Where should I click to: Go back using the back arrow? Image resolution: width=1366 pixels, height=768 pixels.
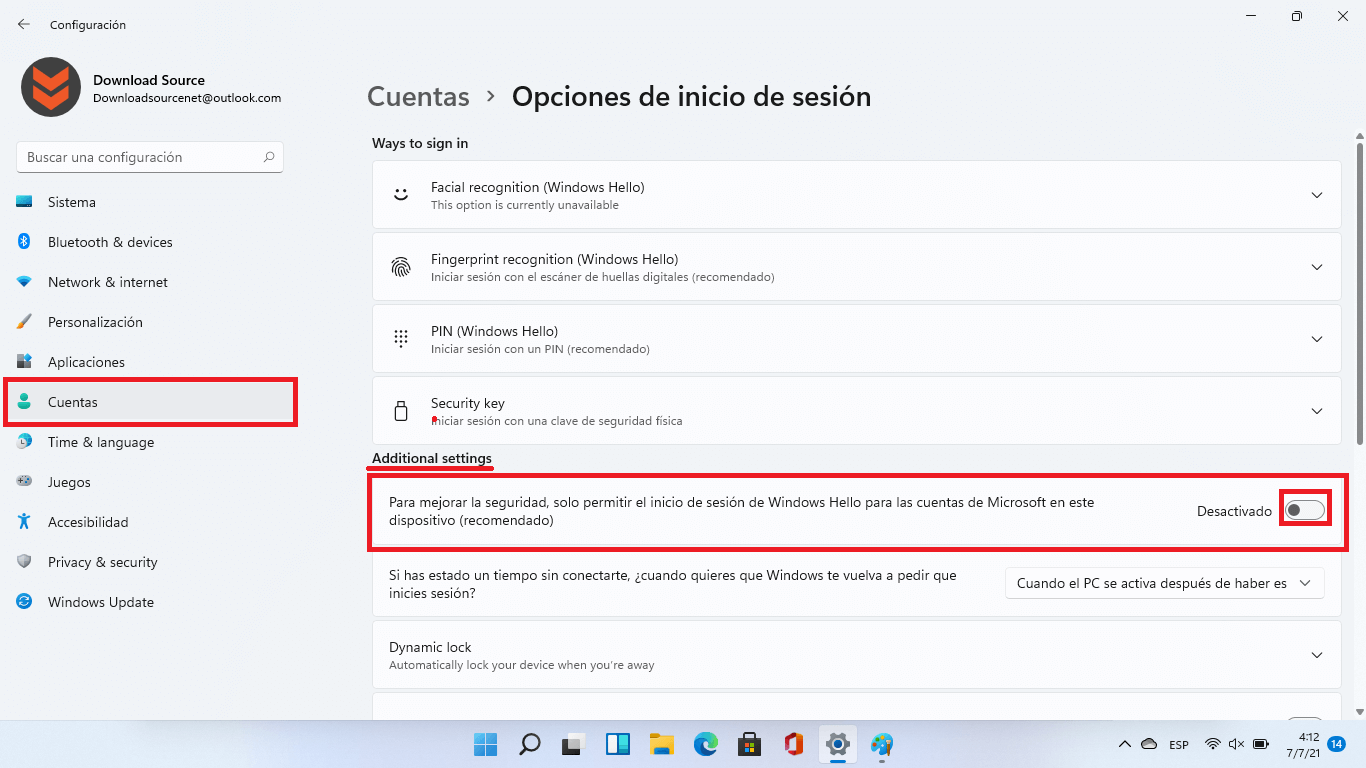[x=24, y=24]
